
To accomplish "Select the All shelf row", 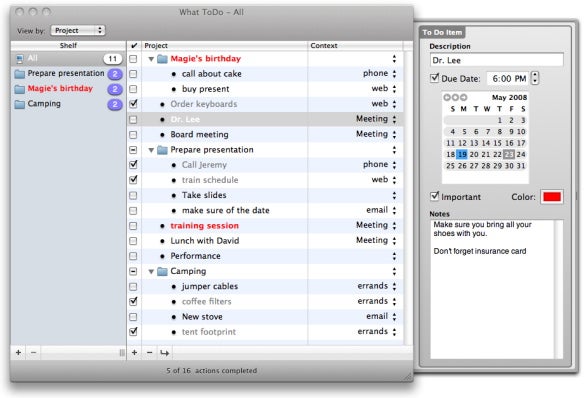I will click(x=68, y=59).
